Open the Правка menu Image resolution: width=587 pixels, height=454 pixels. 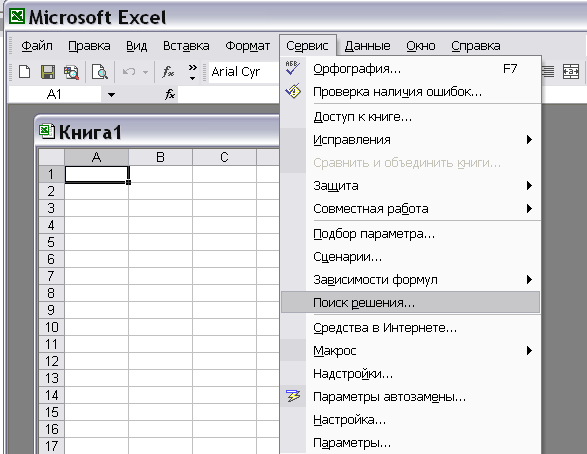[89, 46]
